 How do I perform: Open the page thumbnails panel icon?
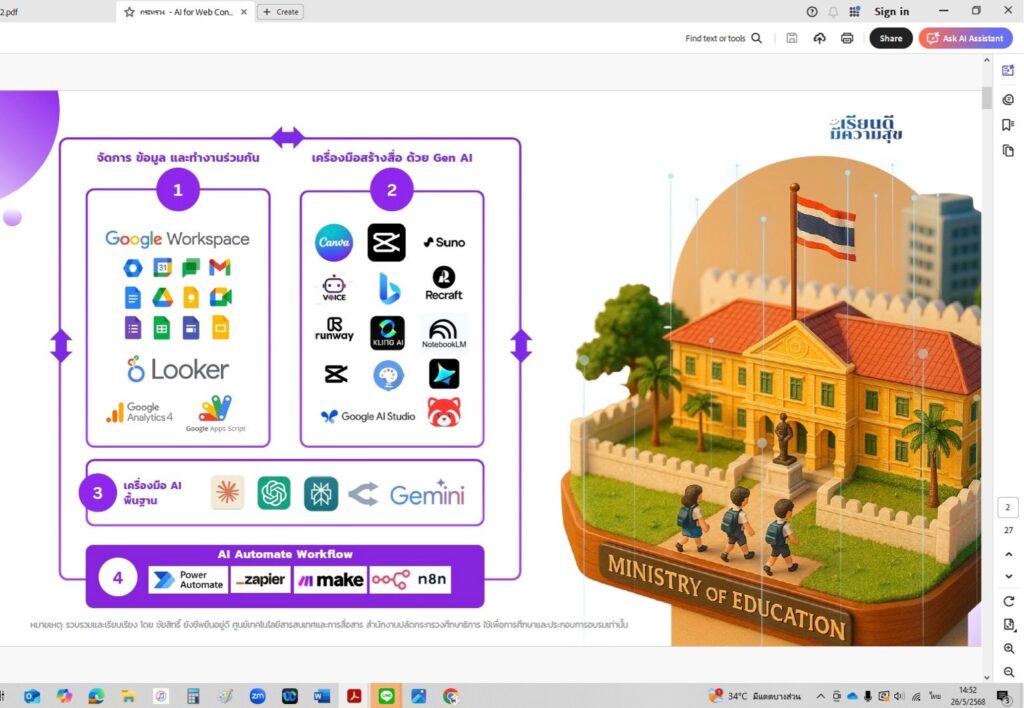pyautogui.click(x=1008, y=151)
